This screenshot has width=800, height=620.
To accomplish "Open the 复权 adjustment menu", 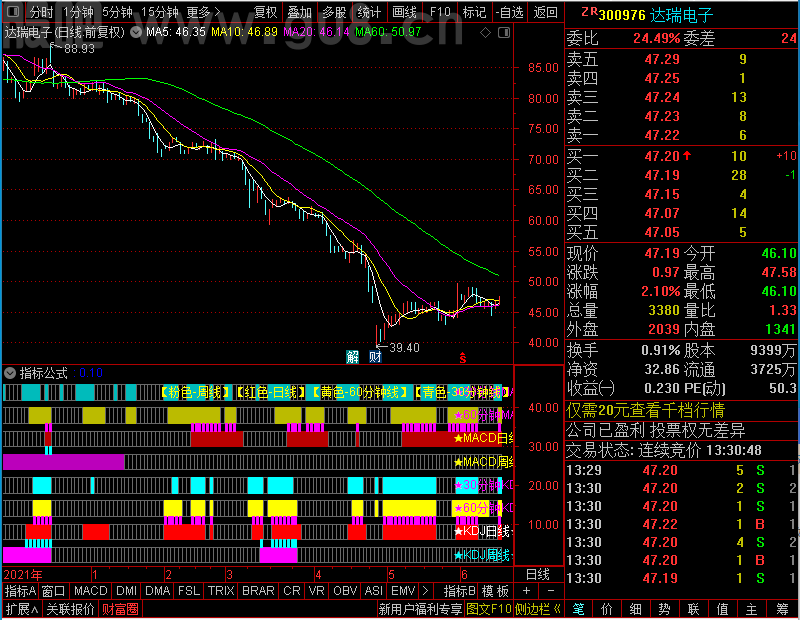I will click(x=265, y=12).
